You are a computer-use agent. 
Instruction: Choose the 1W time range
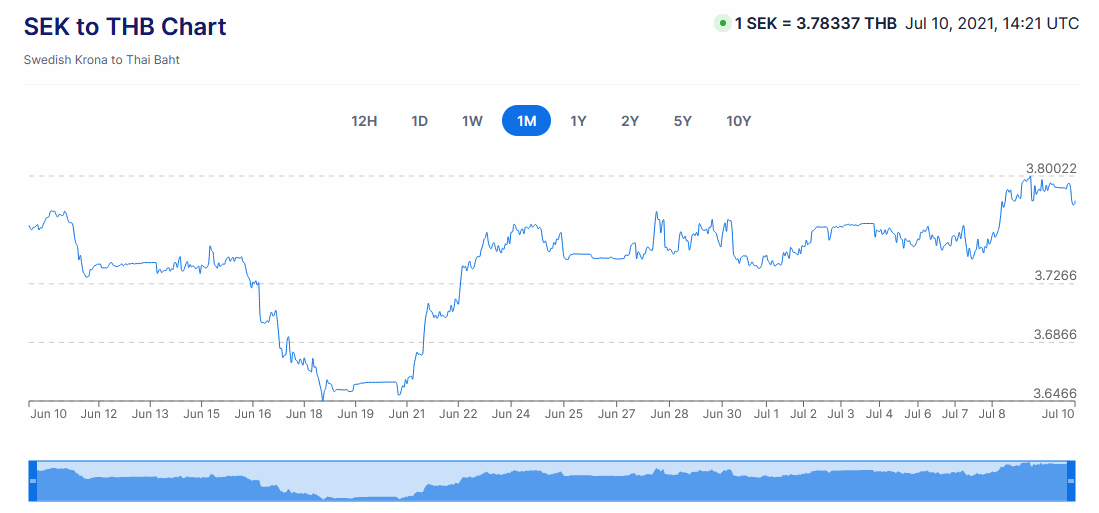pyautogui.click(x=472, y=121)
